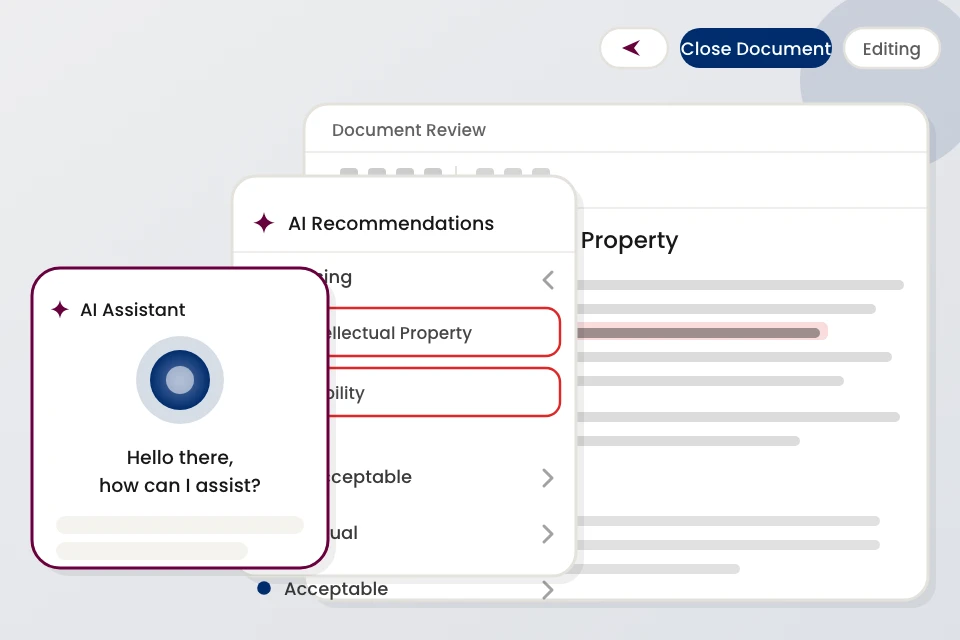Expand the row ending in 'ual'

pyautogui.click(x=548, y=534)
